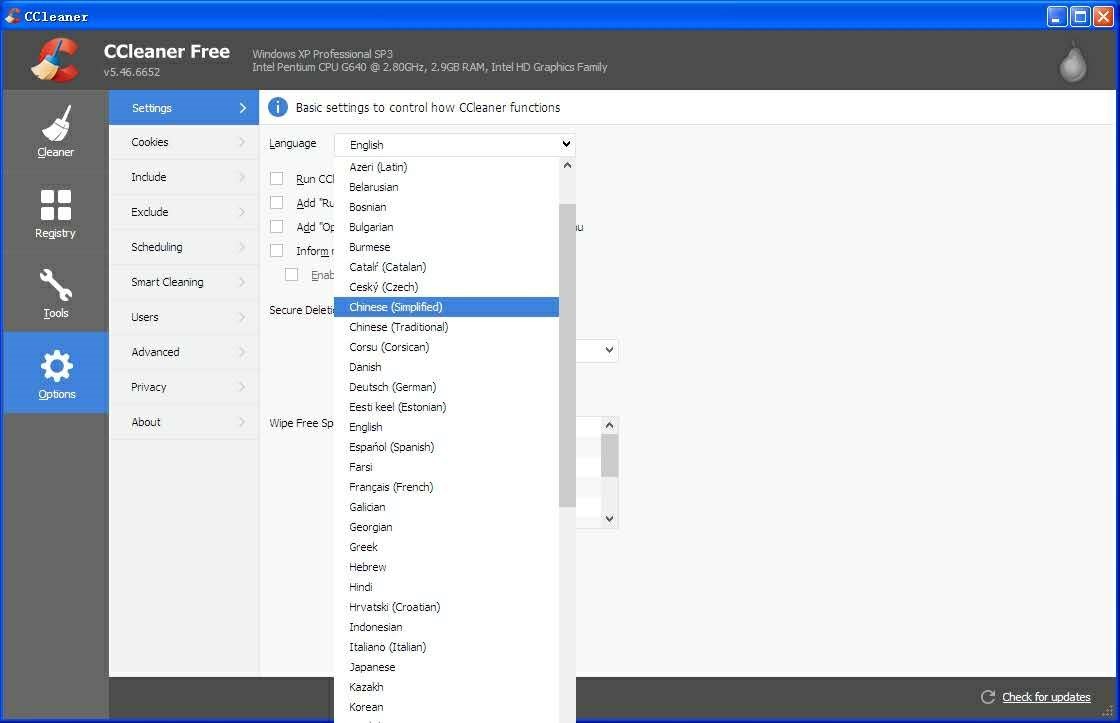Click the Piriform pear icon
Viewport: 1120px width, 723px height.
pos(1072,63)
